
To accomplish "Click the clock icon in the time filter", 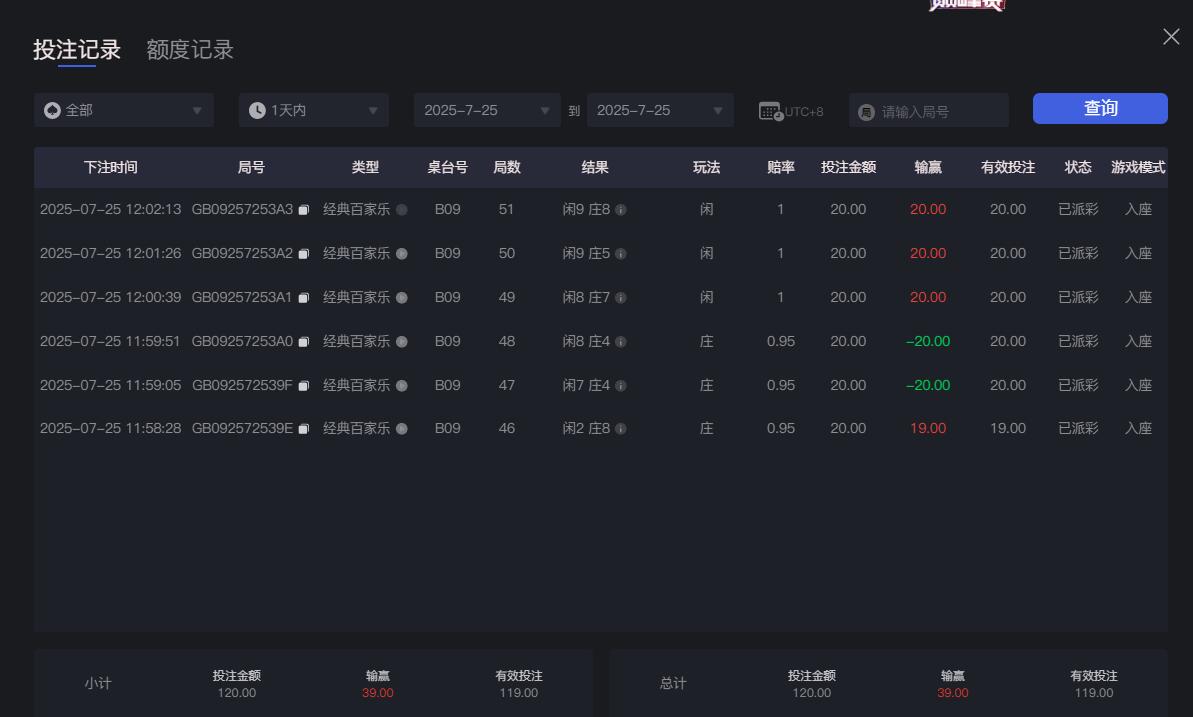I will 255,110.
